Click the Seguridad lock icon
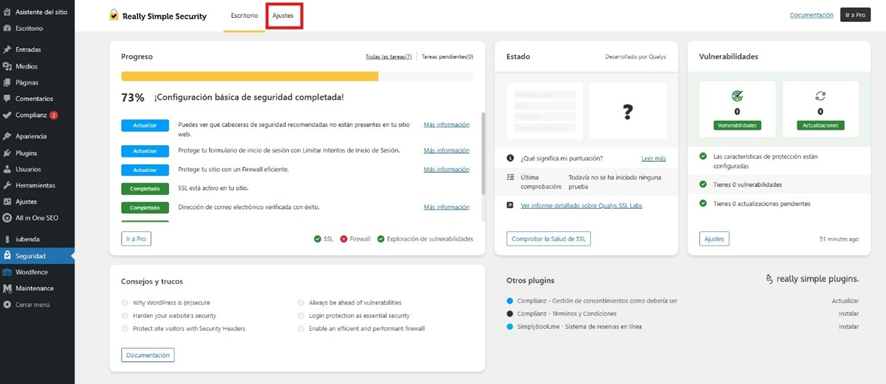The image size is (886, 384). (7, 256)
